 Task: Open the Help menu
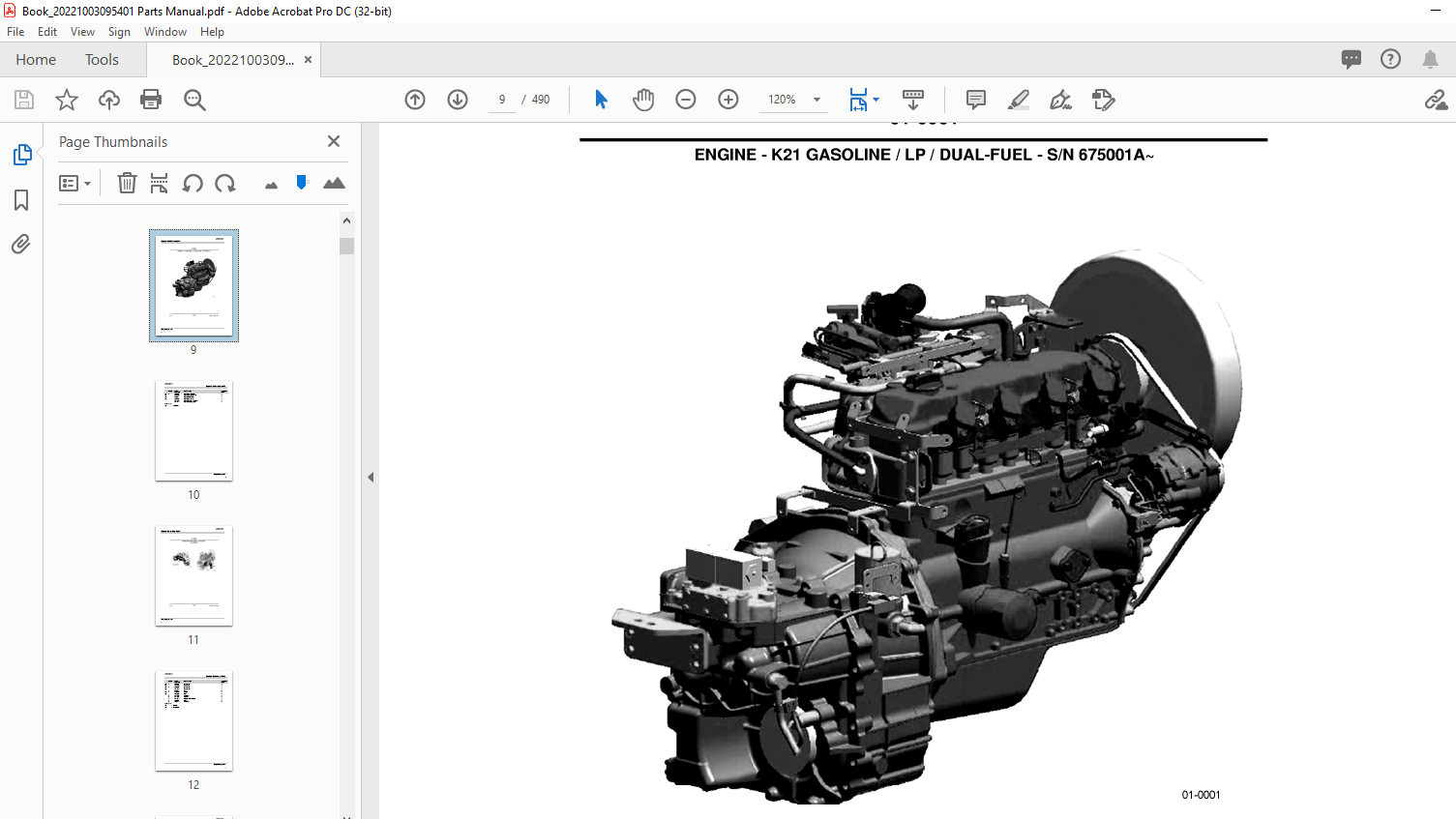pyautogui.click(x=212, y=32)
